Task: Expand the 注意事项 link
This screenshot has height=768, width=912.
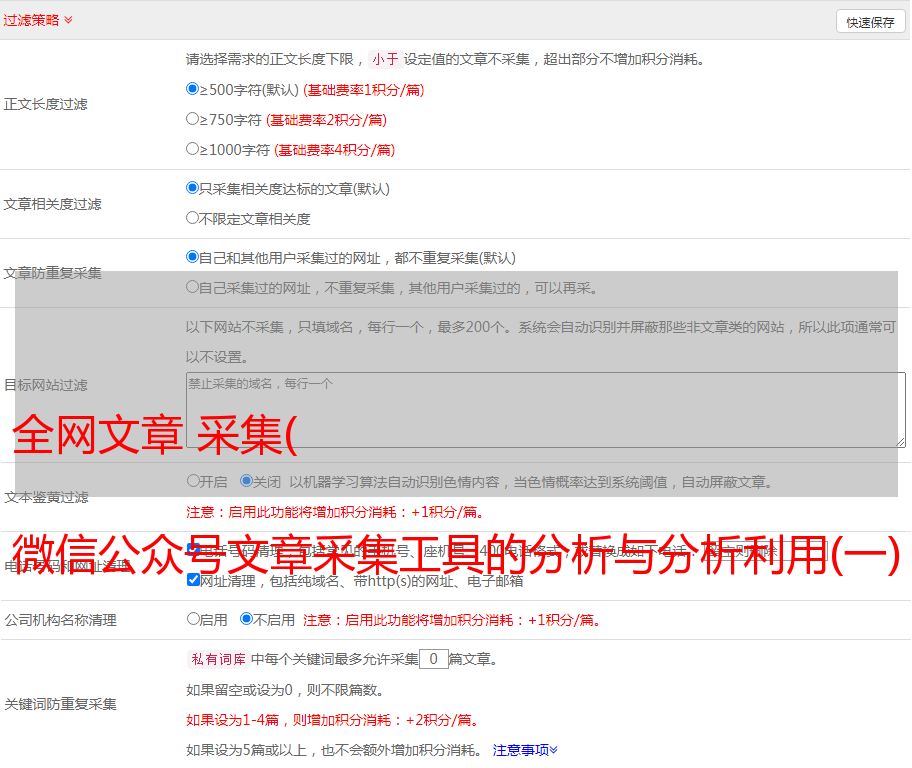Action: pos(525,750)
